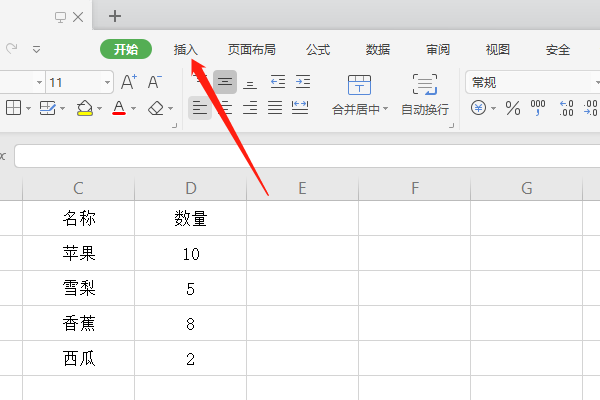Image resolution: width=600 pixels, height=400 pixels.
Task: Select the 西瓜 cell
Action: pos(78,358)
